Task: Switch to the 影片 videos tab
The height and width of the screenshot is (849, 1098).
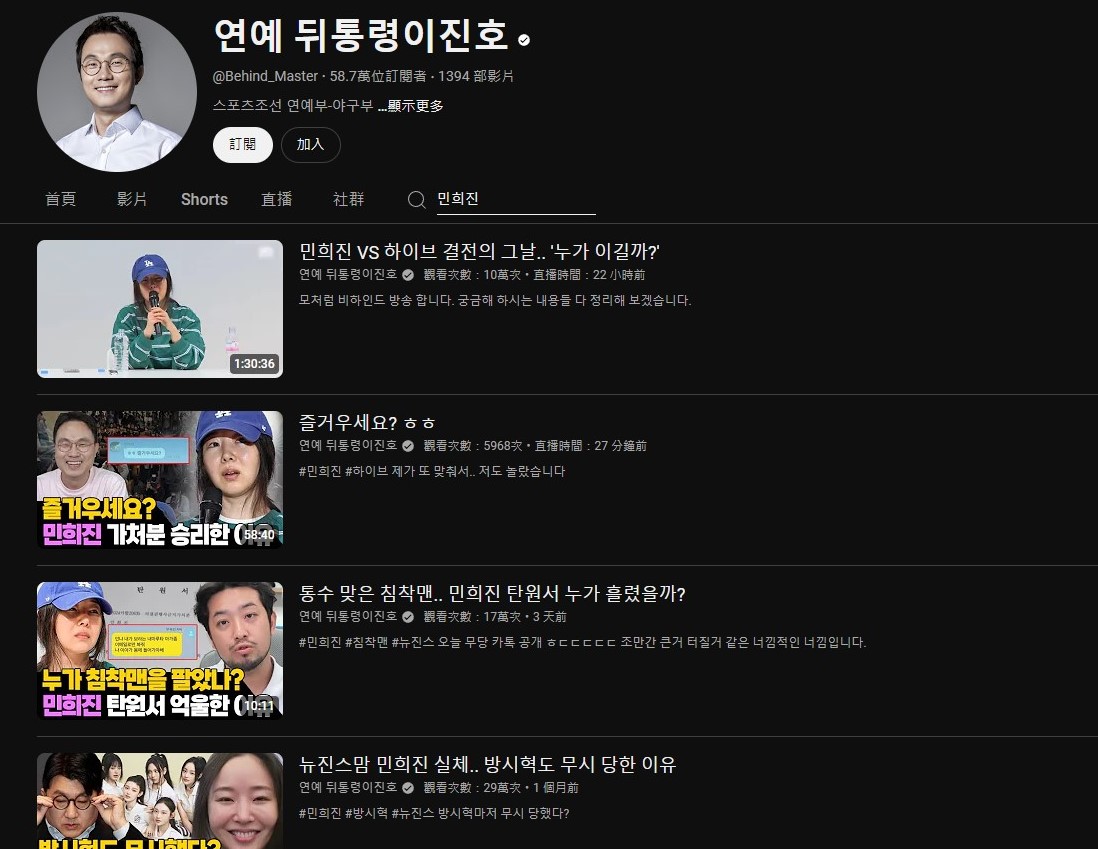Action: click(132, 199)
